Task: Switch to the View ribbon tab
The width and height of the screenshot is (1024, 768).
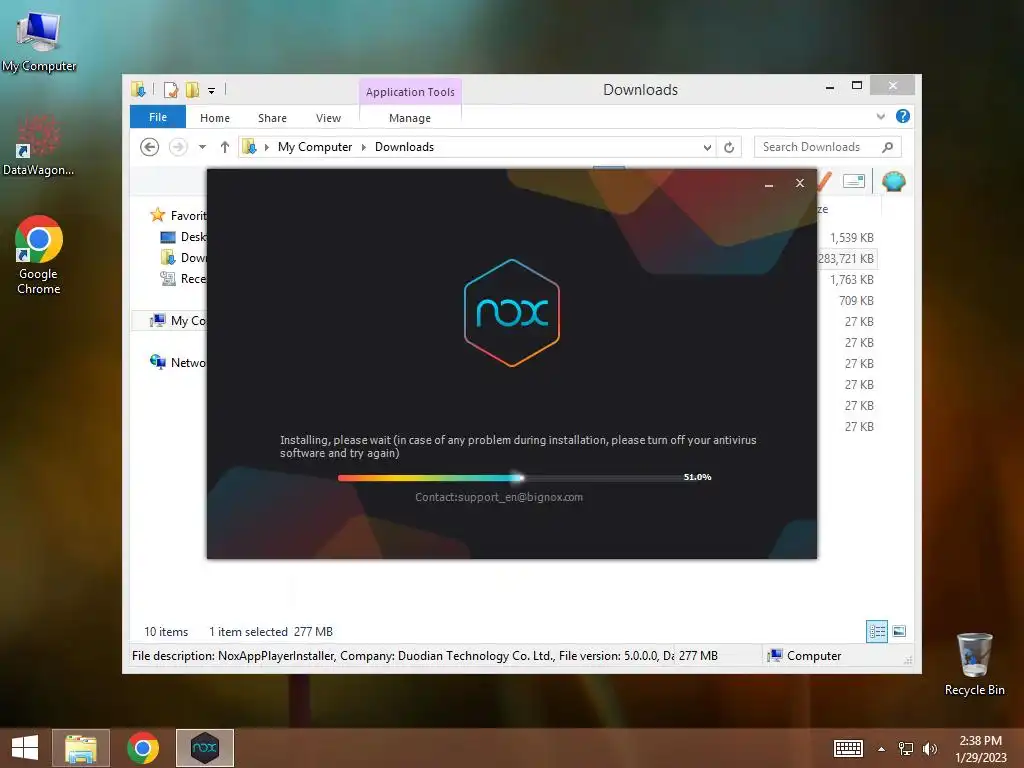Action: (328, 118)
